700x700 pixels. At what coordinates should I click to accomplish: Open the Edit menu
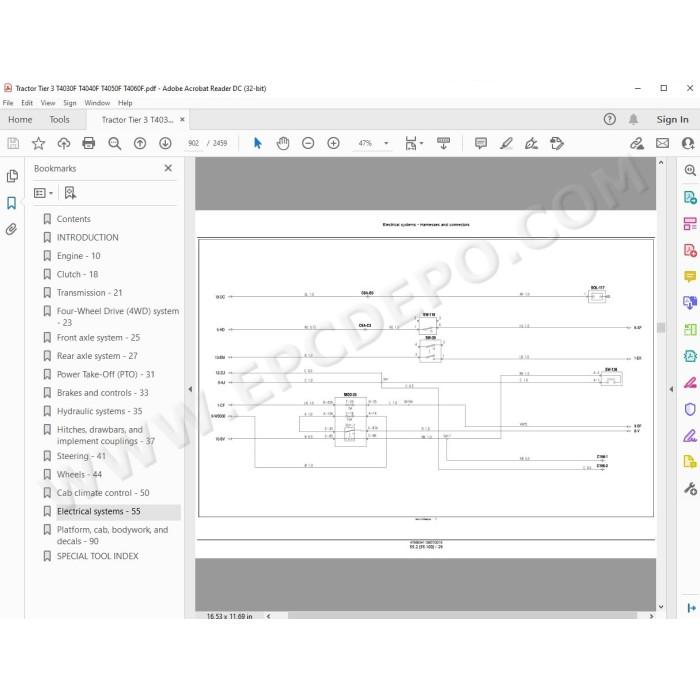27,103
